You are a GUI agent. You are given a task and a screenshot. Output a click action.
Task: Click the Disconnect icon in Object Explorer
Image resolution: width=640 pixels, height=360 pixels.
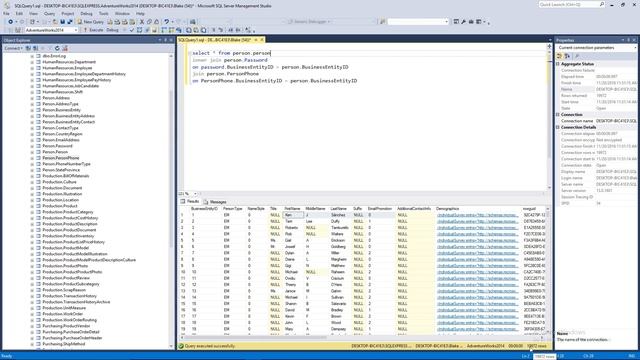[x=36, y=48]
